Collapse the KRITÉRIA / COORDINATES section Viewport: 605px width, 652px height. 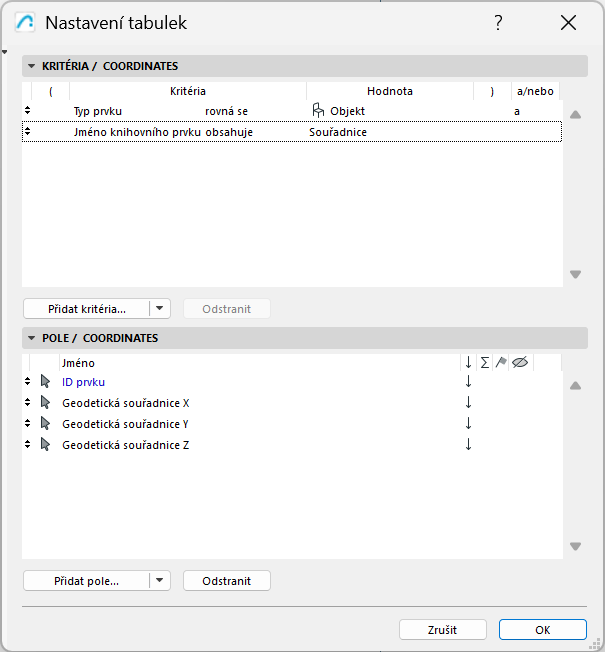(32, 67)
